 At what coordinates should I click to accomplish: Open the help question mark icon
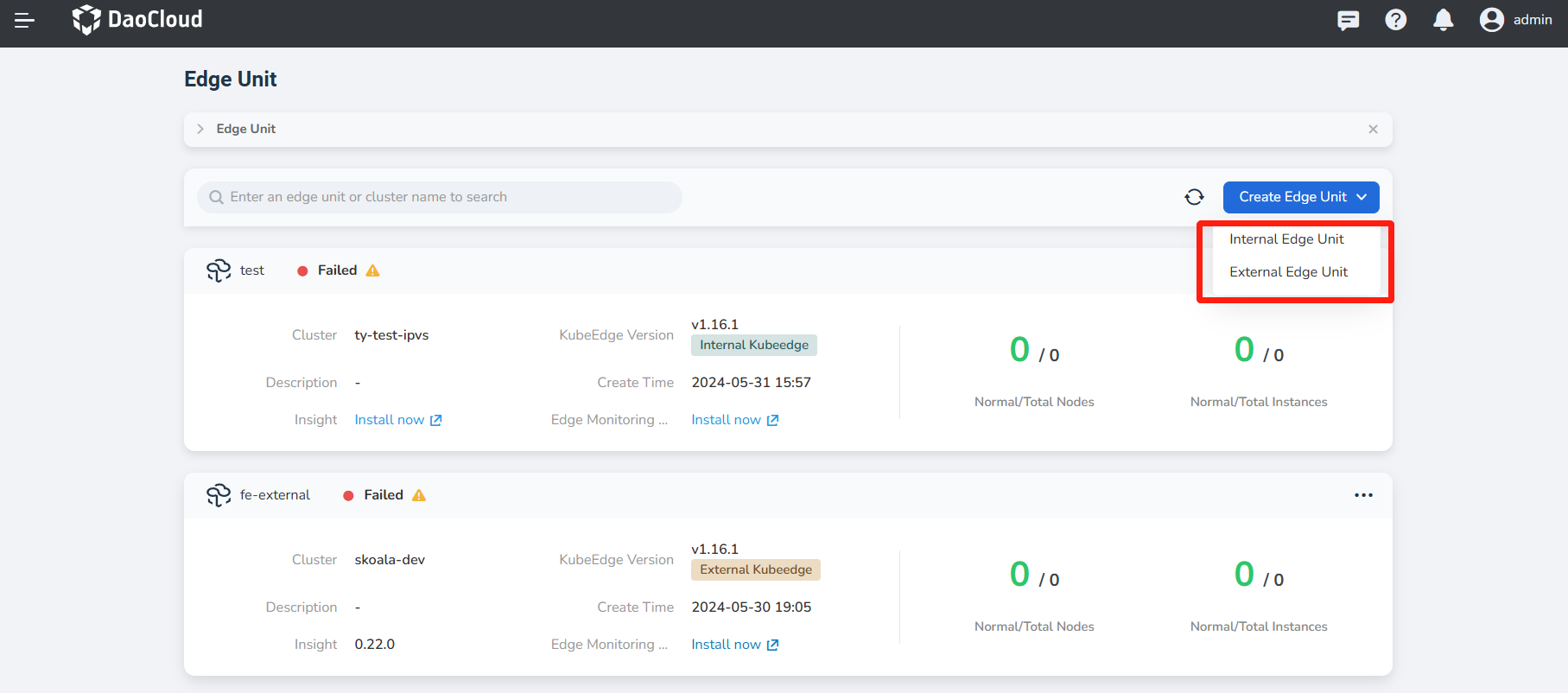tap(1395, 20)
